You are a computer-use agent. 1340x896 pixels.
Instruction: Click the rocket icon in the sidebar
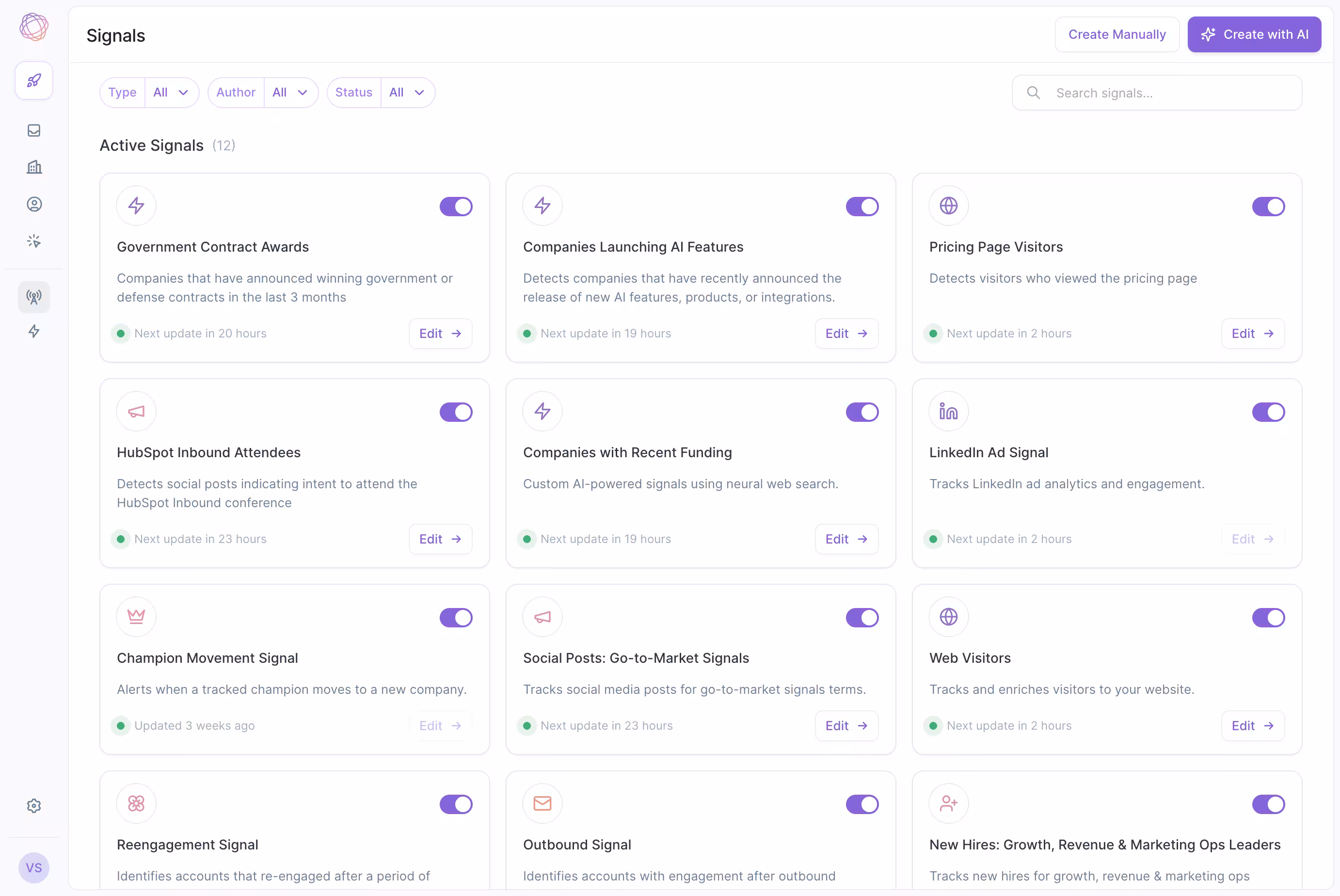[34, 80]
